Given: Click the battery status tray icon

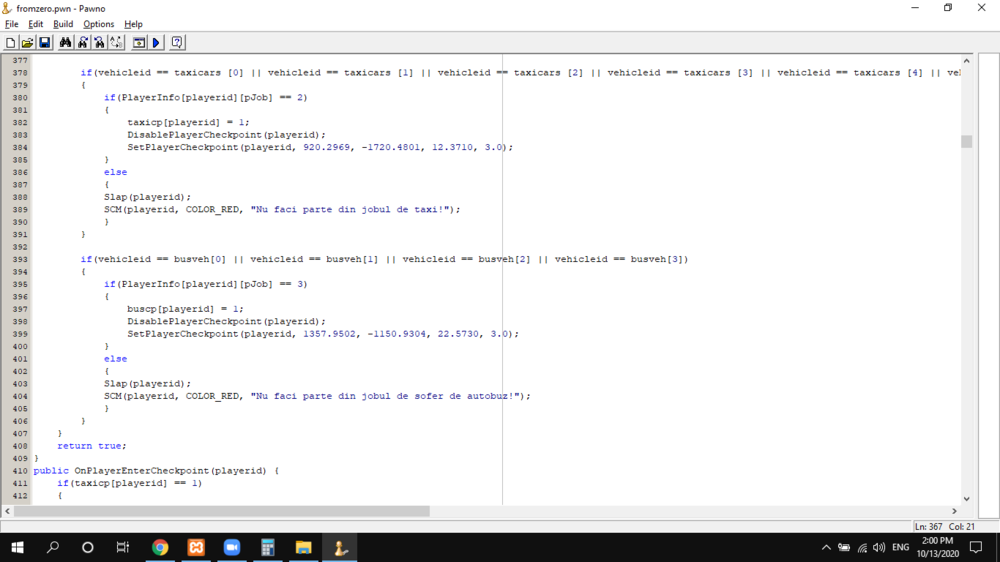Looking at the screenshot, I should 844,547.
